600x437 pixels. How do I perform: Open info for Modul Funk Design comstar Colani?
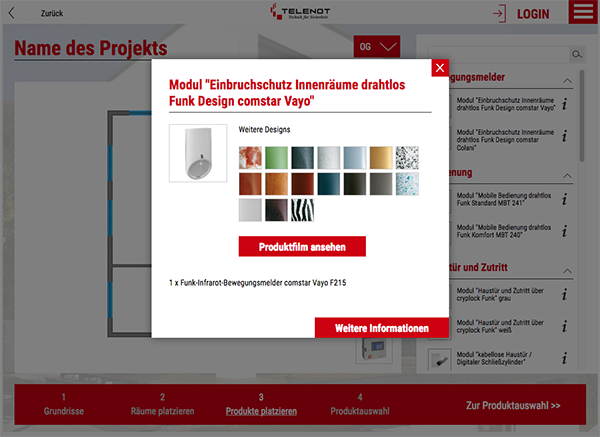point(564,136)
